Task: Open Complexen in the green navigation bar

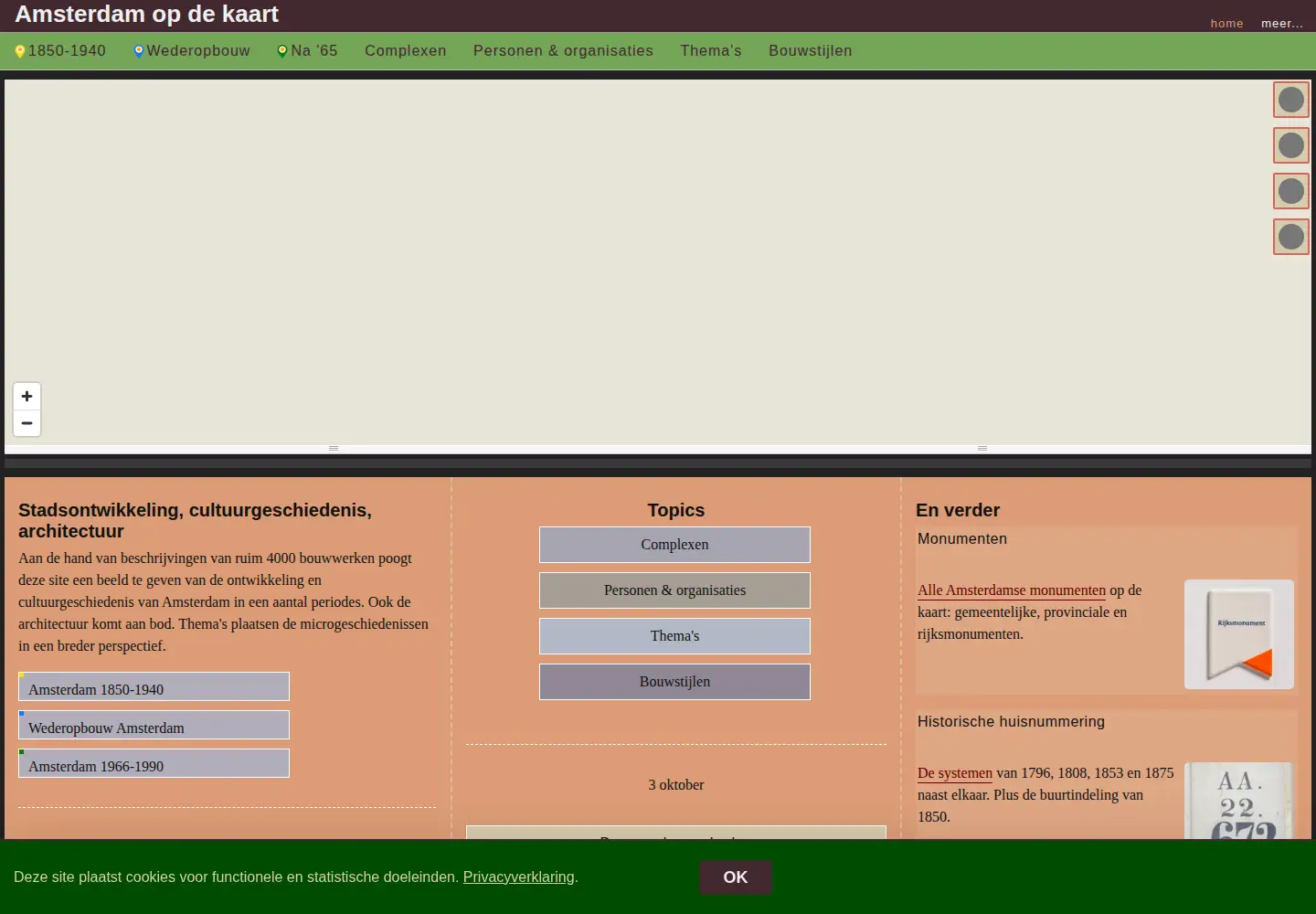Action: [x=406, y=51]
